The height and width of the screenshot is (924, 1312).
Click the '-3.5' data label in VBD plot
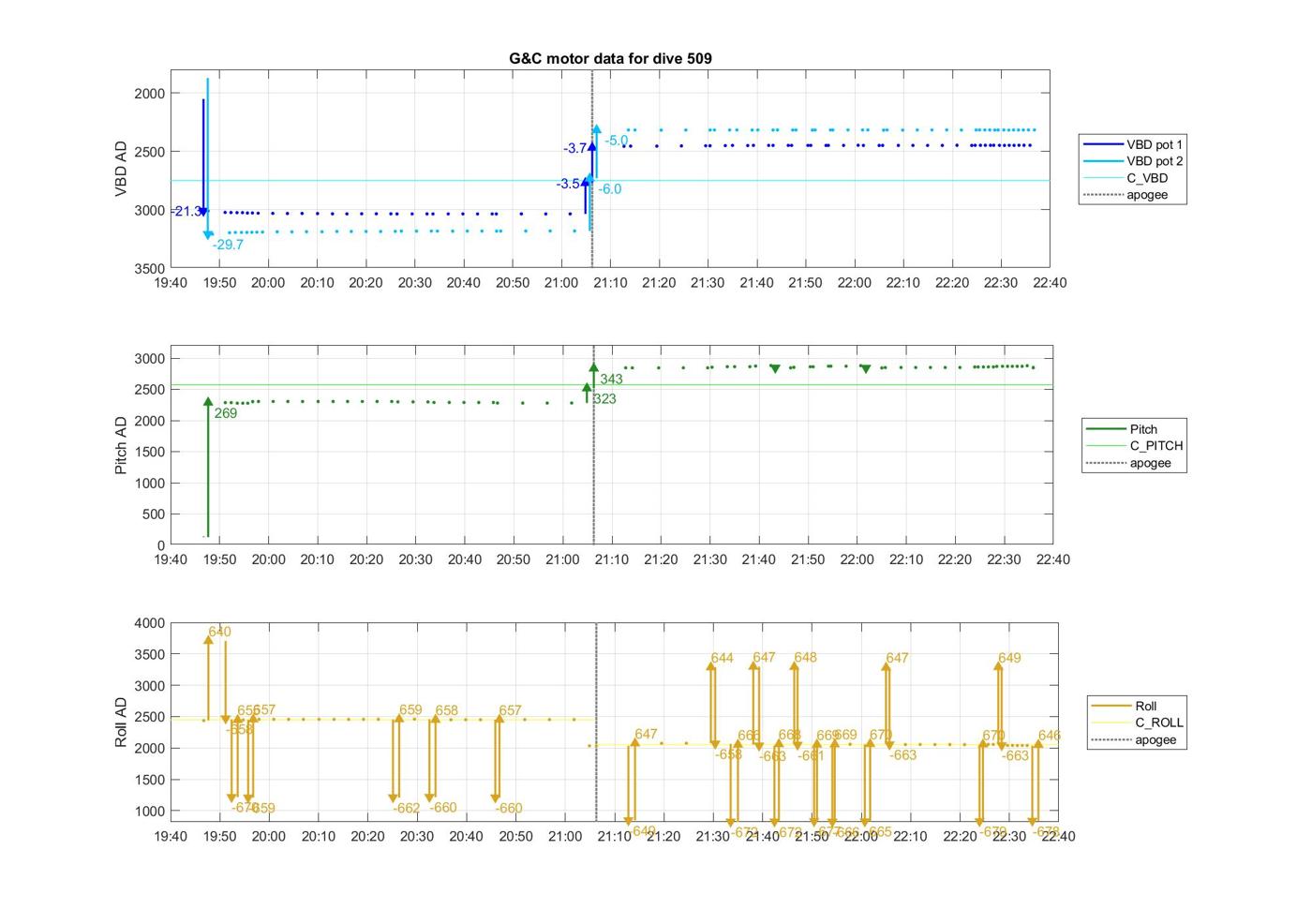[568, 184]
